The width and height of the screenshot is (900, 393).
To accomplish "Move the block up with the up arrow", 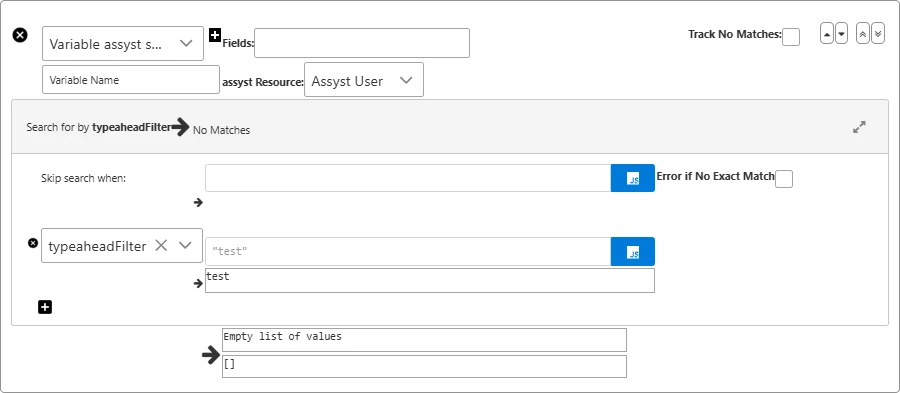I will point(827,34).
